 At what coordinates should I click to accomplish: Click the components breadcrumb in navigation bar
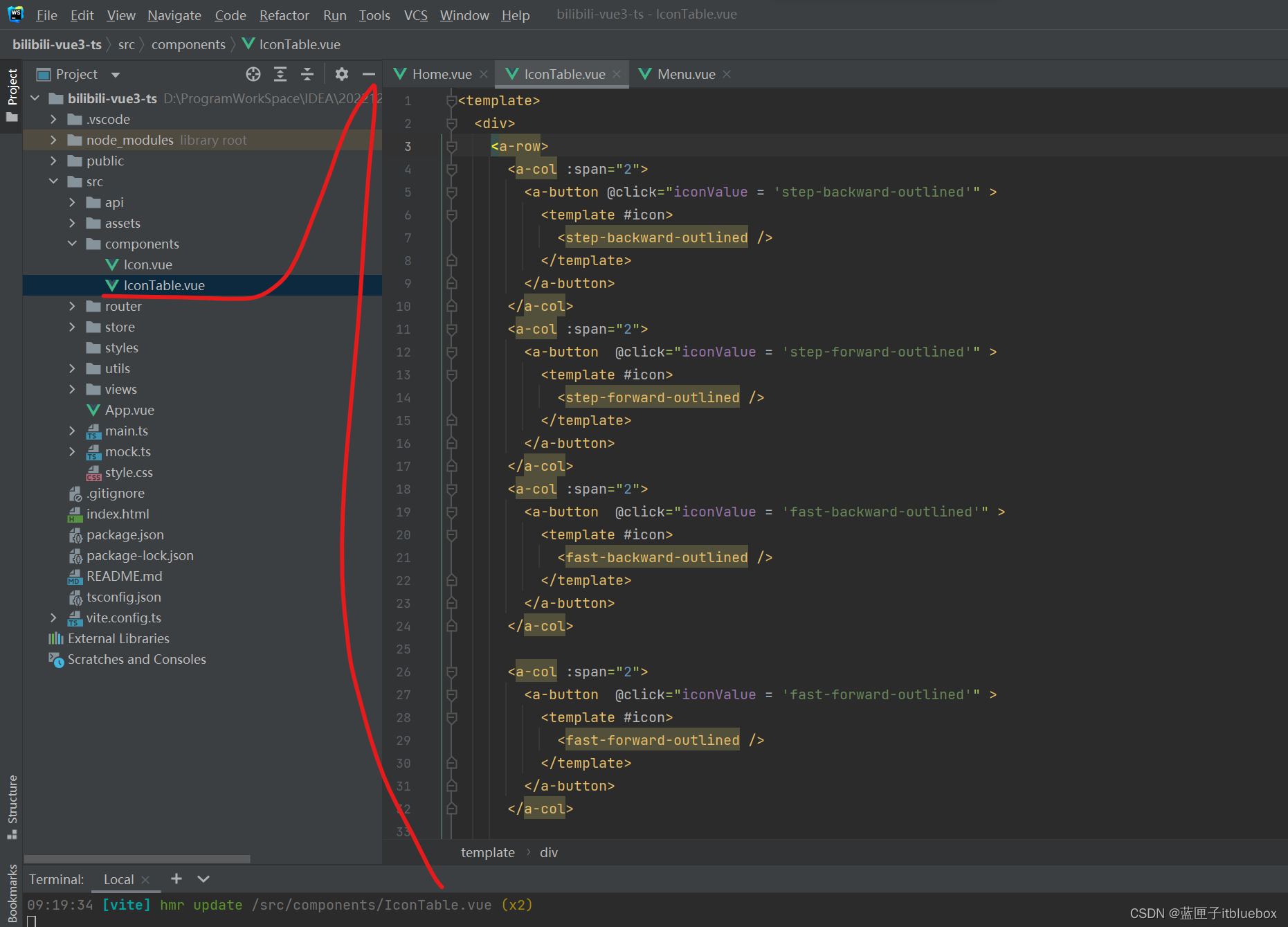[x=188, y=44]
